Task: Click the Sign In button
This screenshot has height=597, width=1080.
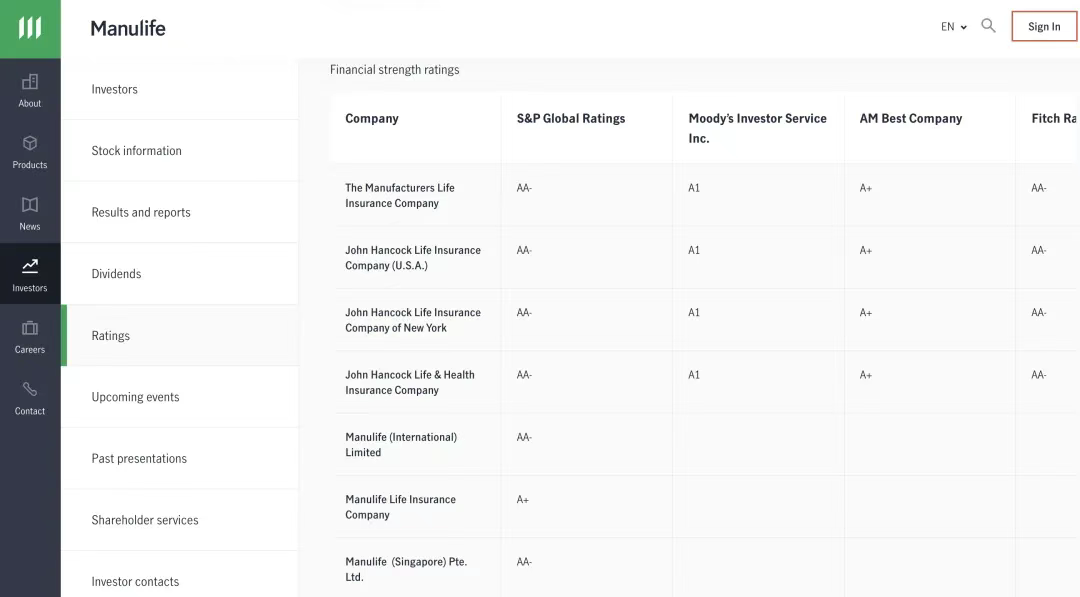Action: [1044, 26]
